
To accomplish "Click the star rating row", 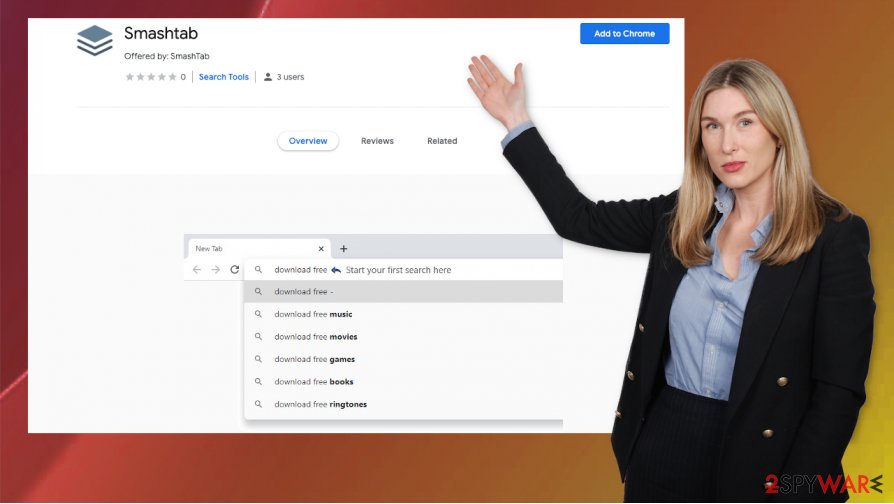I will [x=151, y=77].
